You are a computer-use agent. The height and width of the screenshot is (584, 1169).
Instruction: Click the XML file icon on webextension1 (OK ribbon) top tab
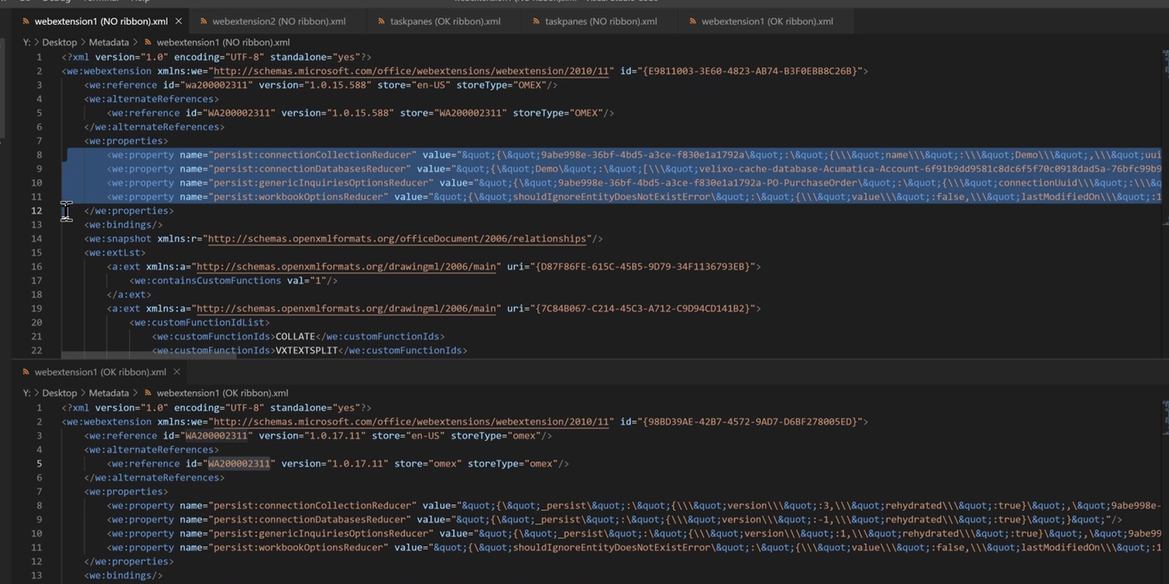(691, 19)
